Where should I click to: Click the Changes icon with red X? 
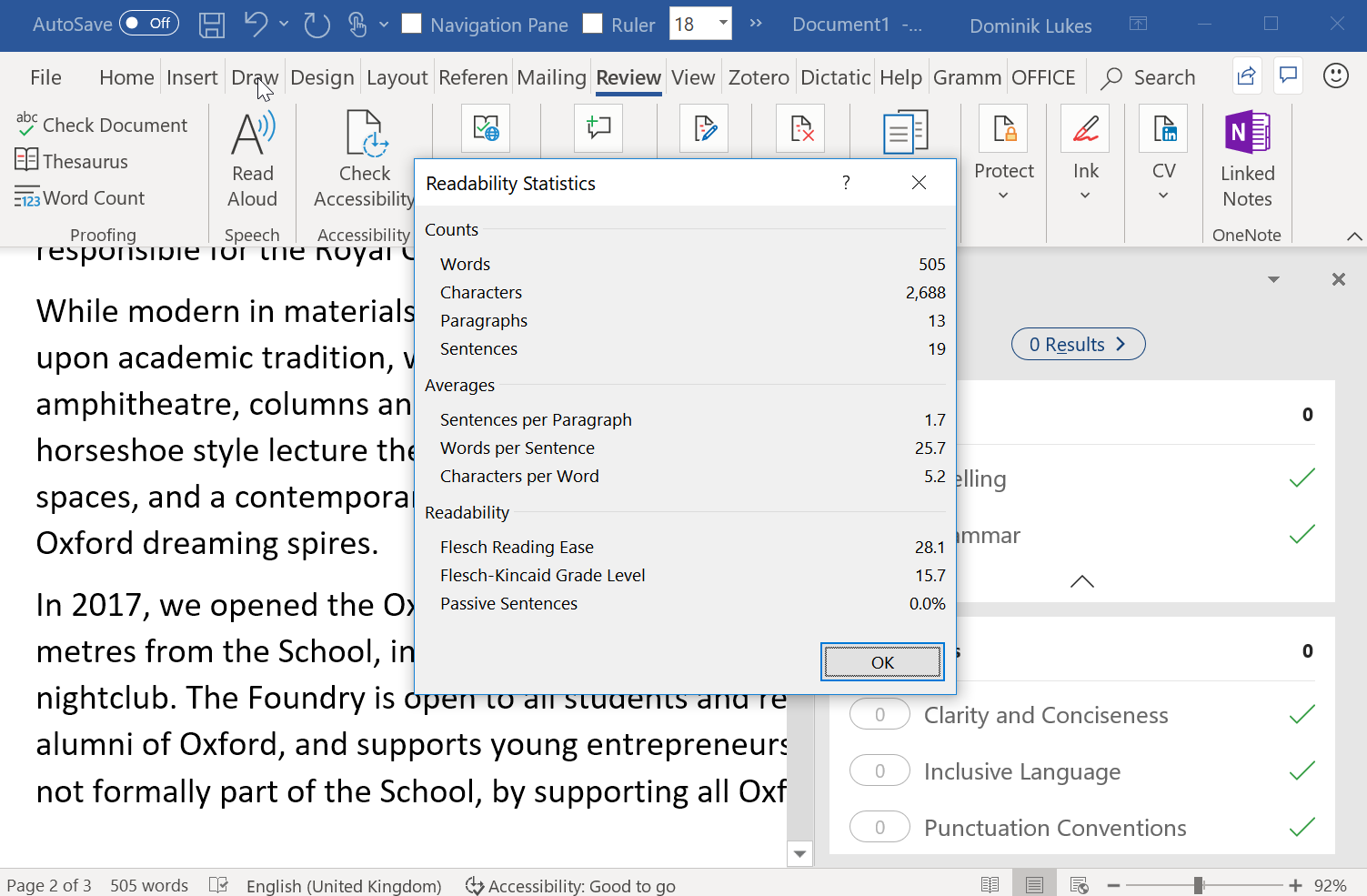[x=800, y=129]
